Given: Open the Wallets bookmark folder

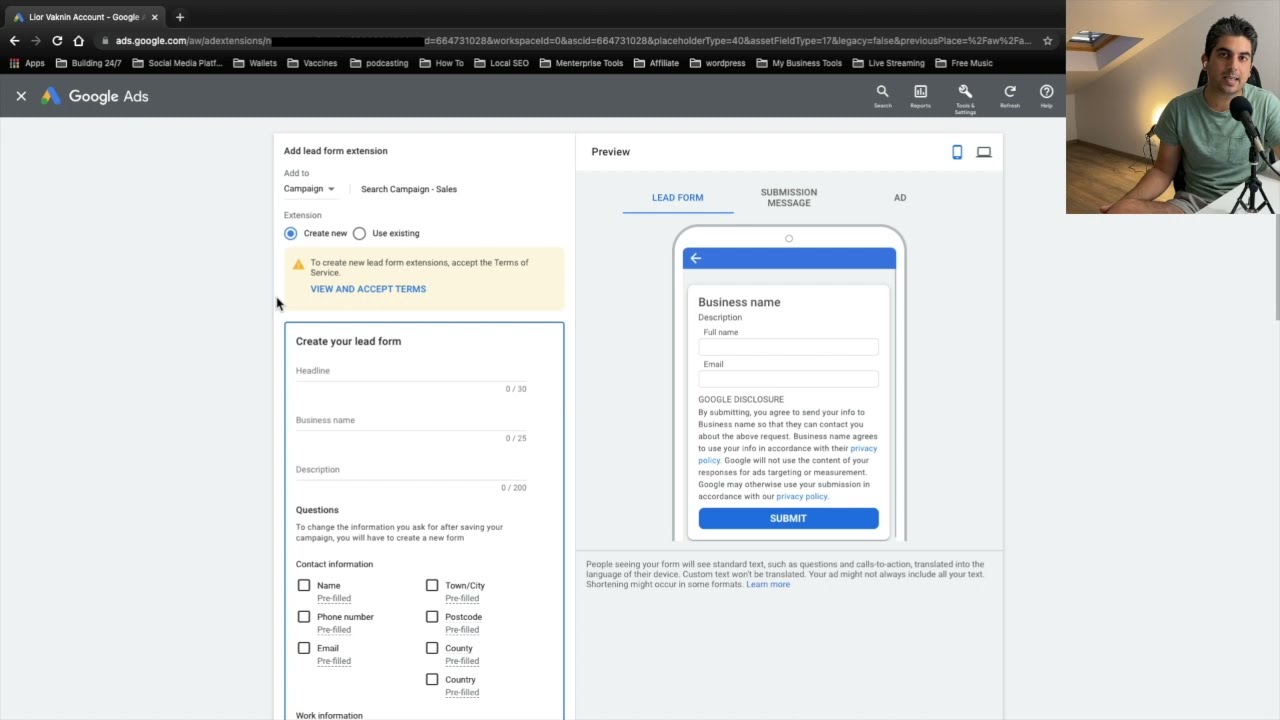Looking at the screenshot, I should pos(255,63).
